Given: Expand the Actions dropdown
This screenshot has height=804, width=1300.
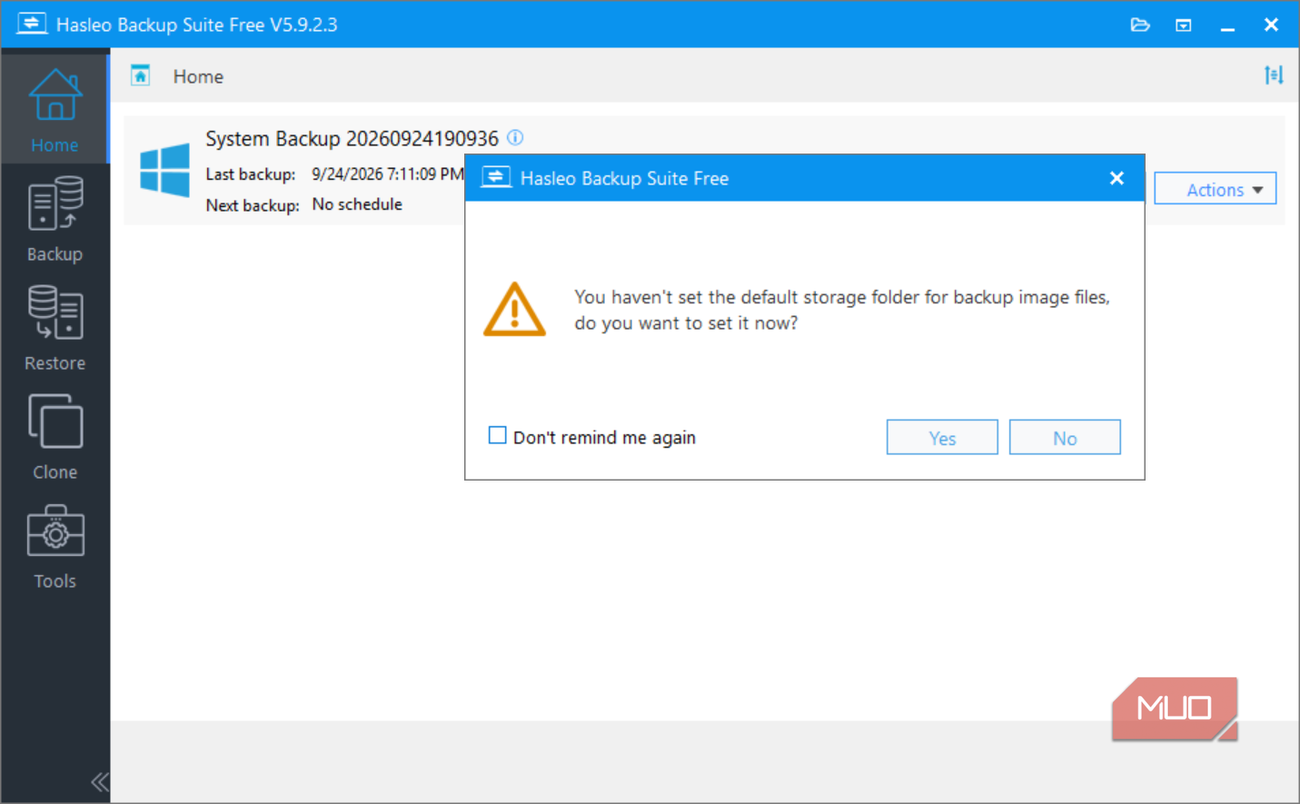Looking at the screenshot, I should 1215,189.
